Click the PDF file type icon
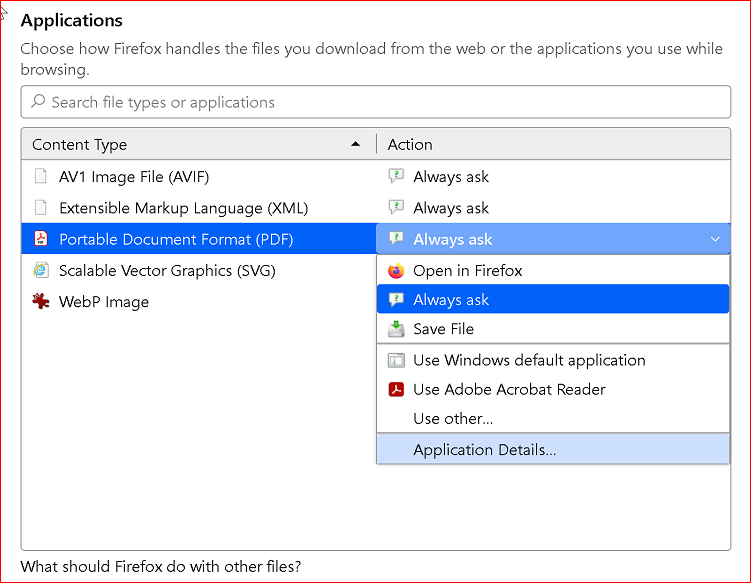 pos(41,239)
